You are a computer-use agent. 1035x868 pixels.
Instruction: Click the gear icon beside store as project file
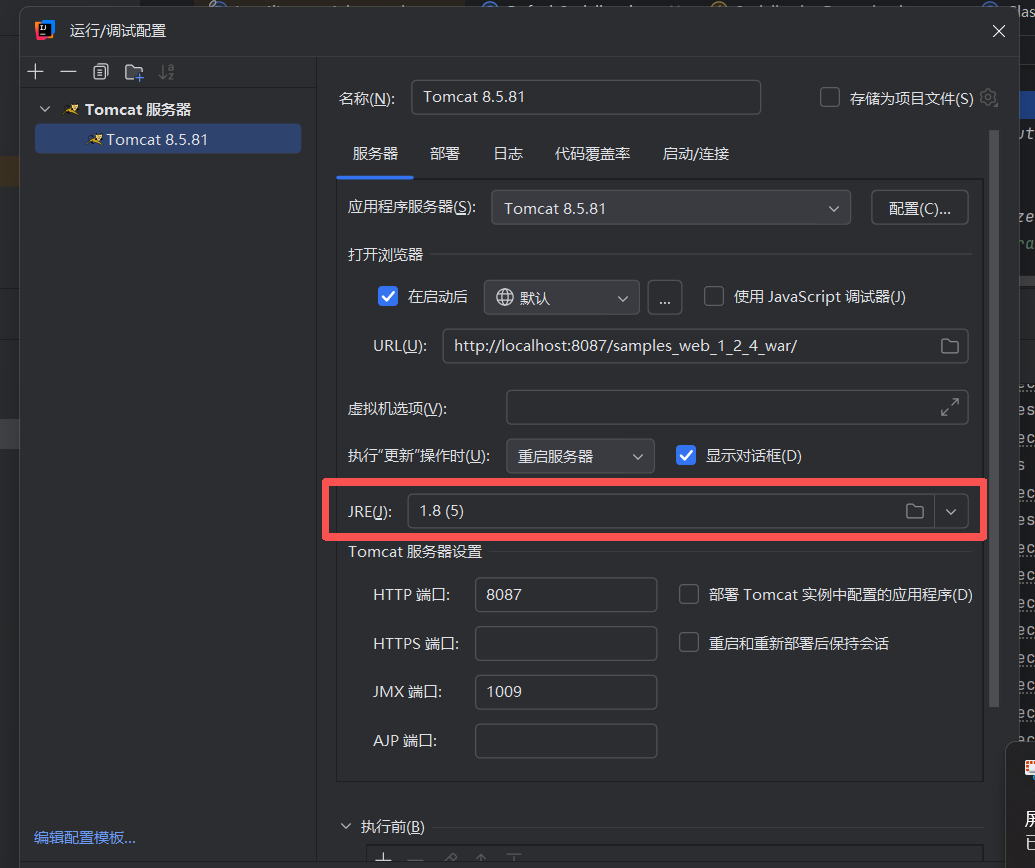pyautogui.click(x=989, y=97)
